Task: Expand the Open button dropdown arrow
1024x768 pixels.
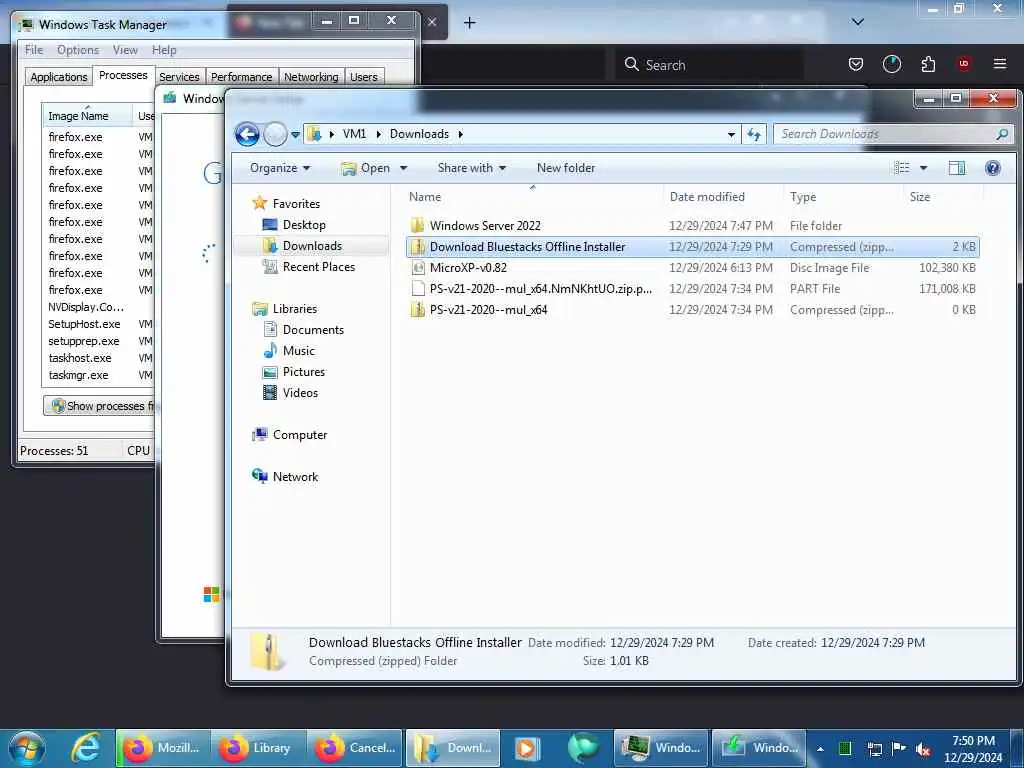Action: click(404, 168)
